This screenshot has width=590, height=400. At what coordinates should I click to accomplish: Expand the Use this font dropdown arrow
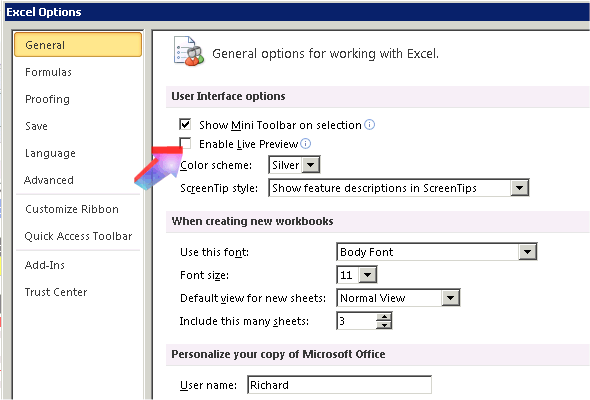pyautogui.click(x=528, y=252)
